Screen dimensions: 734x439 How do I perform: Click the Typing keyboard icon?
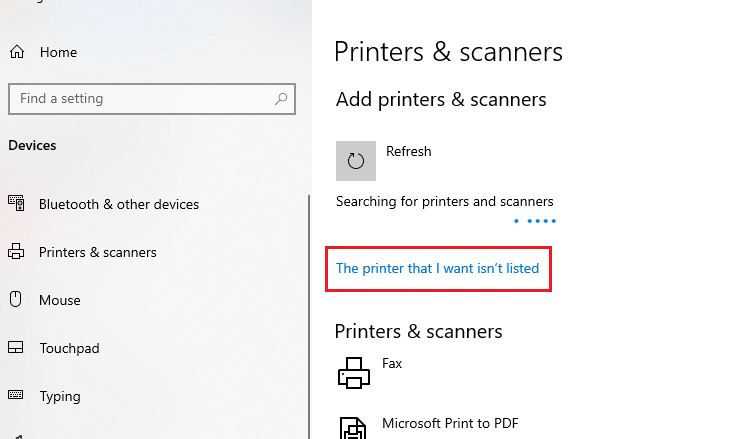point(16,396)
